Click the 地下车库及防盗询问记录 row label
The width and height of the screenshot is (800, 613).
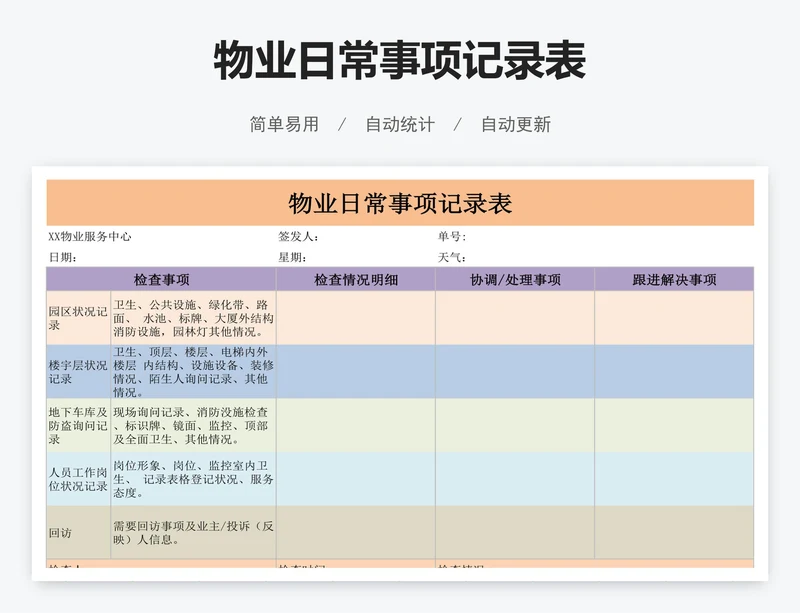tap(78, 425)
